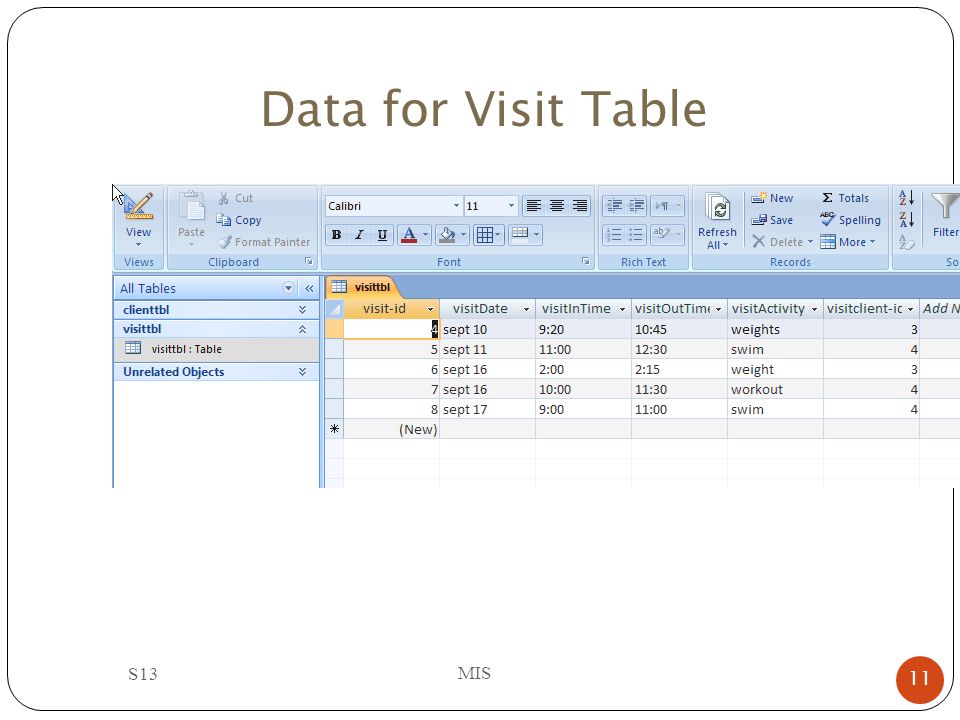Viewport: 960px width, 720px height.
Task: Open Clipboard group dialog launcher
Action: [x=309, y=261]
